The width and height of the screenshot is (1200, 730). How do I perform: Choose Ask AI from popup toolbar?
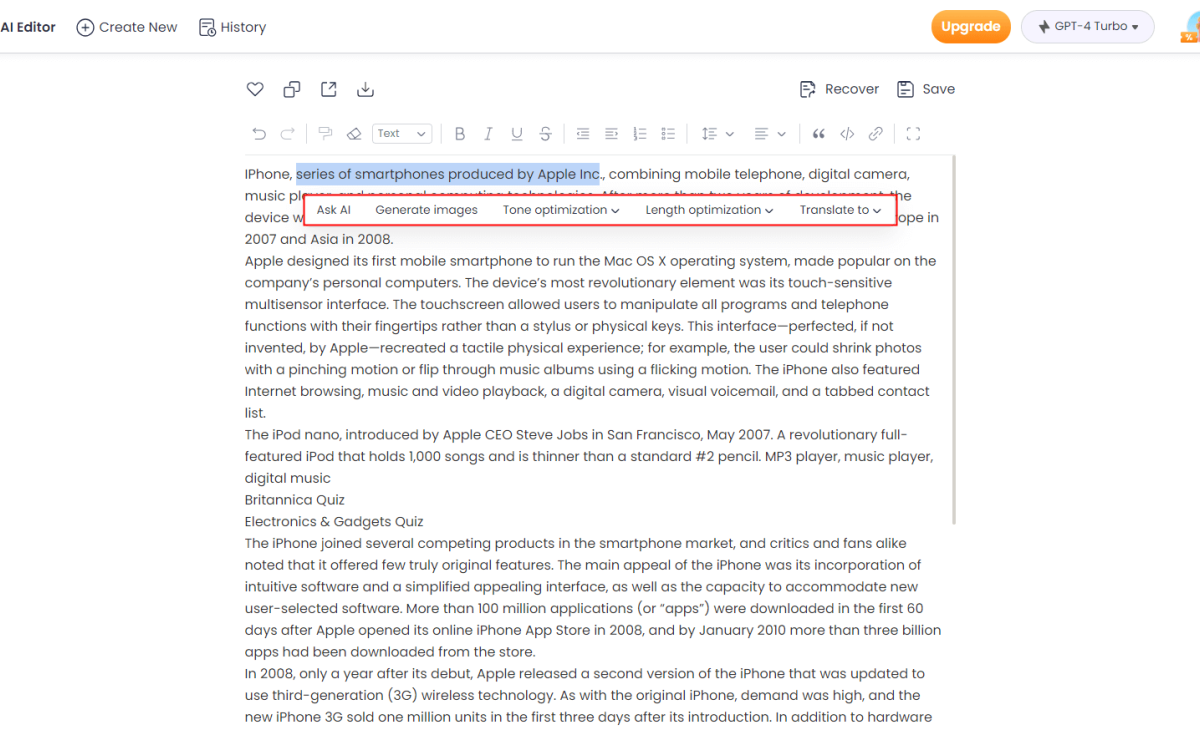333,210
